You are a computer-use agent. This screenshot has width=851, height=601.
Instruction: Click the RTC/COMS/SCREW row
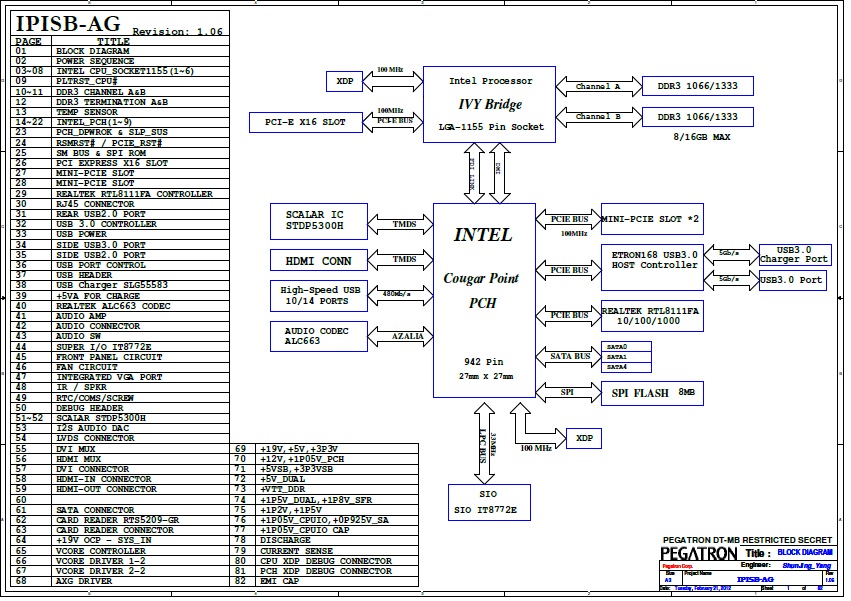pos(120,397)
